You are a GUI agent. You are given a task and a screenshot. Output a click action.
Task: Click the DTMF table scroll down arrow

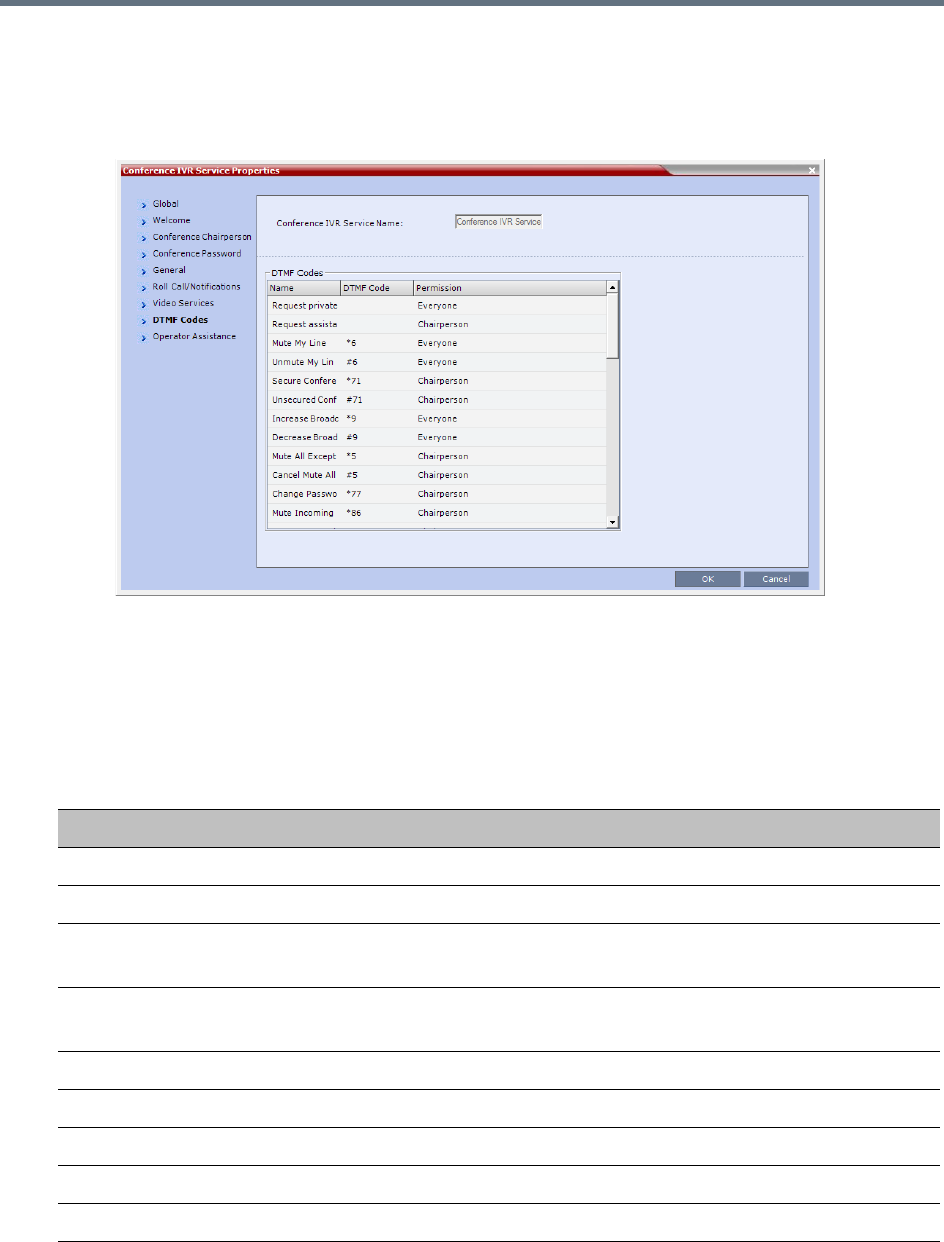(613, 522)
